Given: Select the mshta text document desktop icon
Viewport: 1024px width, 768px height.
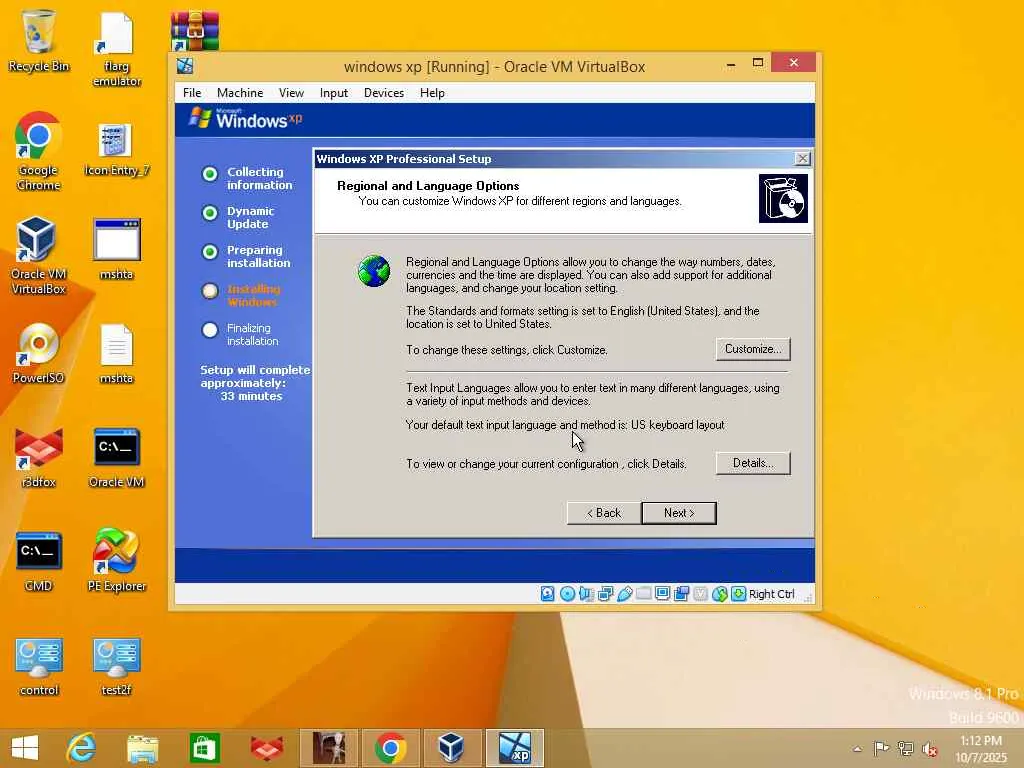Looking at the screenshot, I should [116, 354].
